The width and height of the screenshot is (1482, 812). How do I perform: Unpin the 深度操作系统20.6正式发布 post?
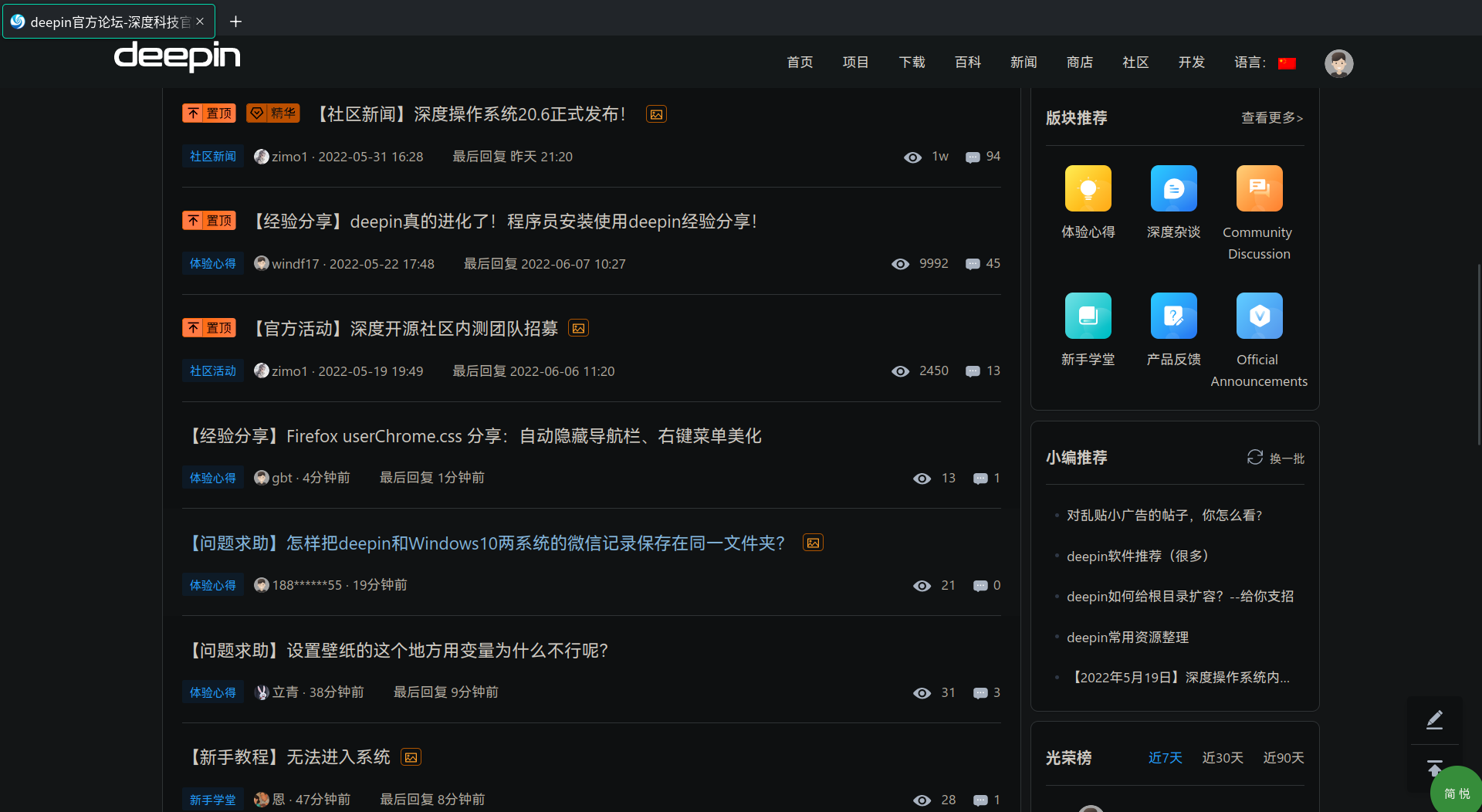[208, 113]
